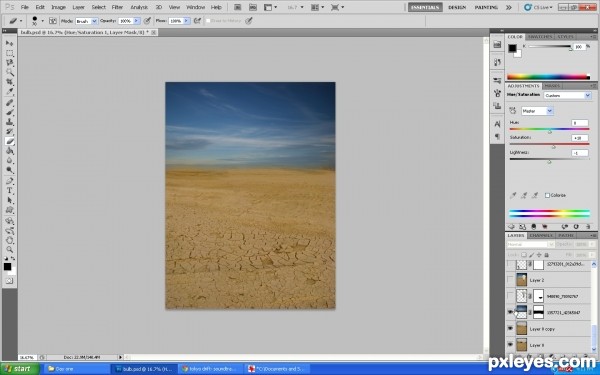The width and height of the screenshot is (600, 375).
Task: Open the File menu
Action: click(24, 7)
